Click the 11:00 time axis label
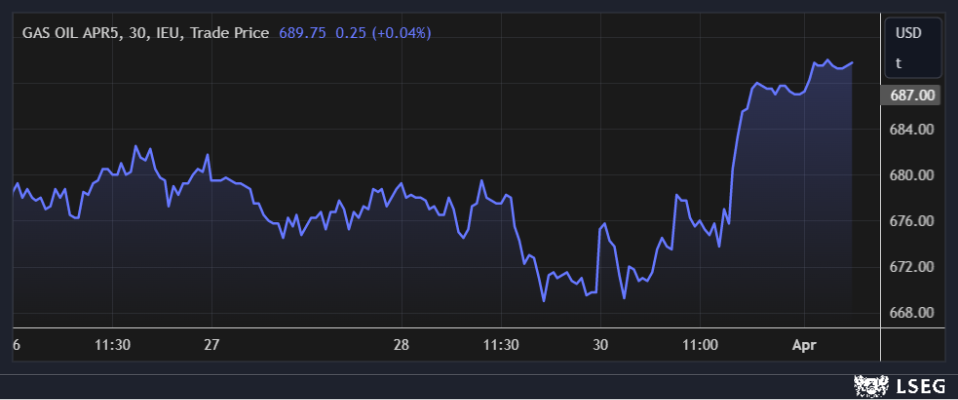Screen dimensions: 958x400 pos(699,344)
